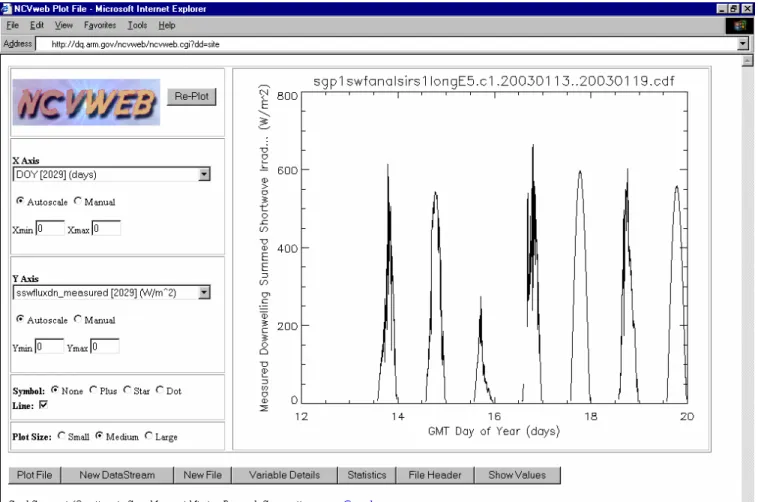
Task: Click the File Header button
Action: pyautogui.click(x=435, y=475)
